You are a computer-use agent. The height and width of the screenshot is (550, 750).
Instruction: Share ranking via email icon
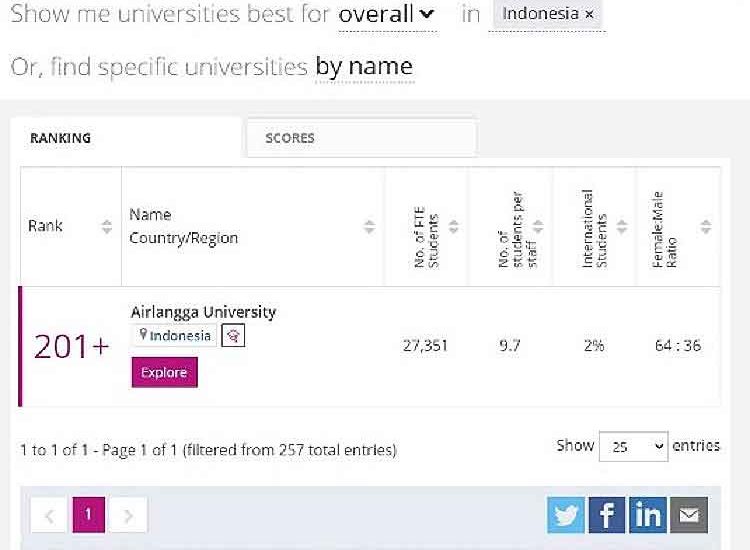[x=689, y=515]
